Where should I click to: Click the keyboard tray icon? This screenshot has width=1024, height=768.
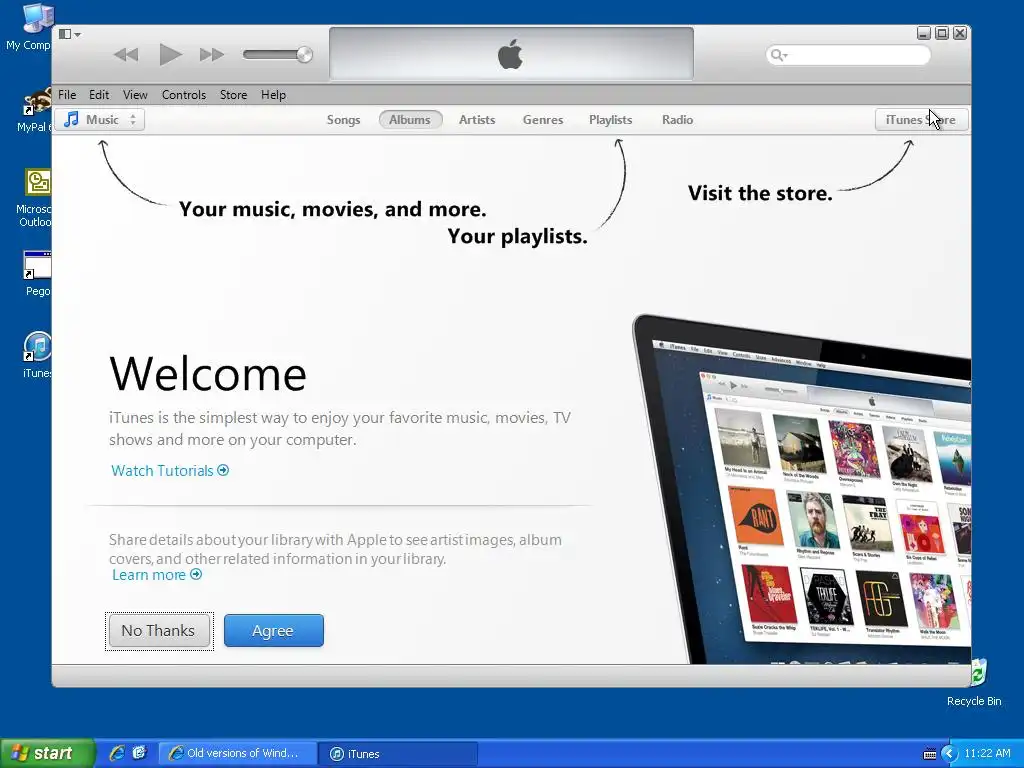tap(930, 754)
